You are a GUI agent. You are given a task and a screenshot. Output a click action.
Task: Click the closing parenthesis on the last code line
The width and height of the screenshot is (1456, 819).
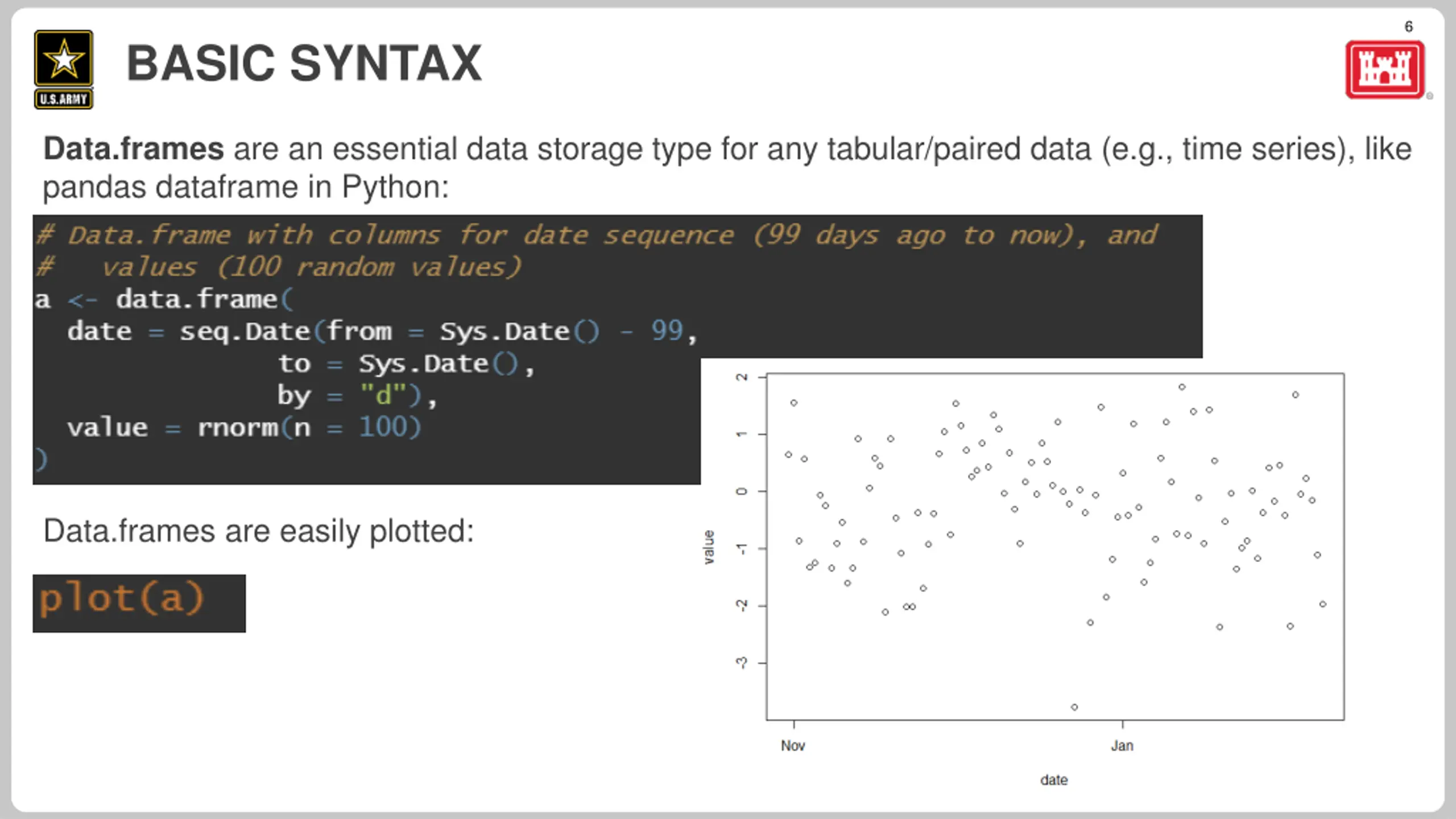click(41, 460)
